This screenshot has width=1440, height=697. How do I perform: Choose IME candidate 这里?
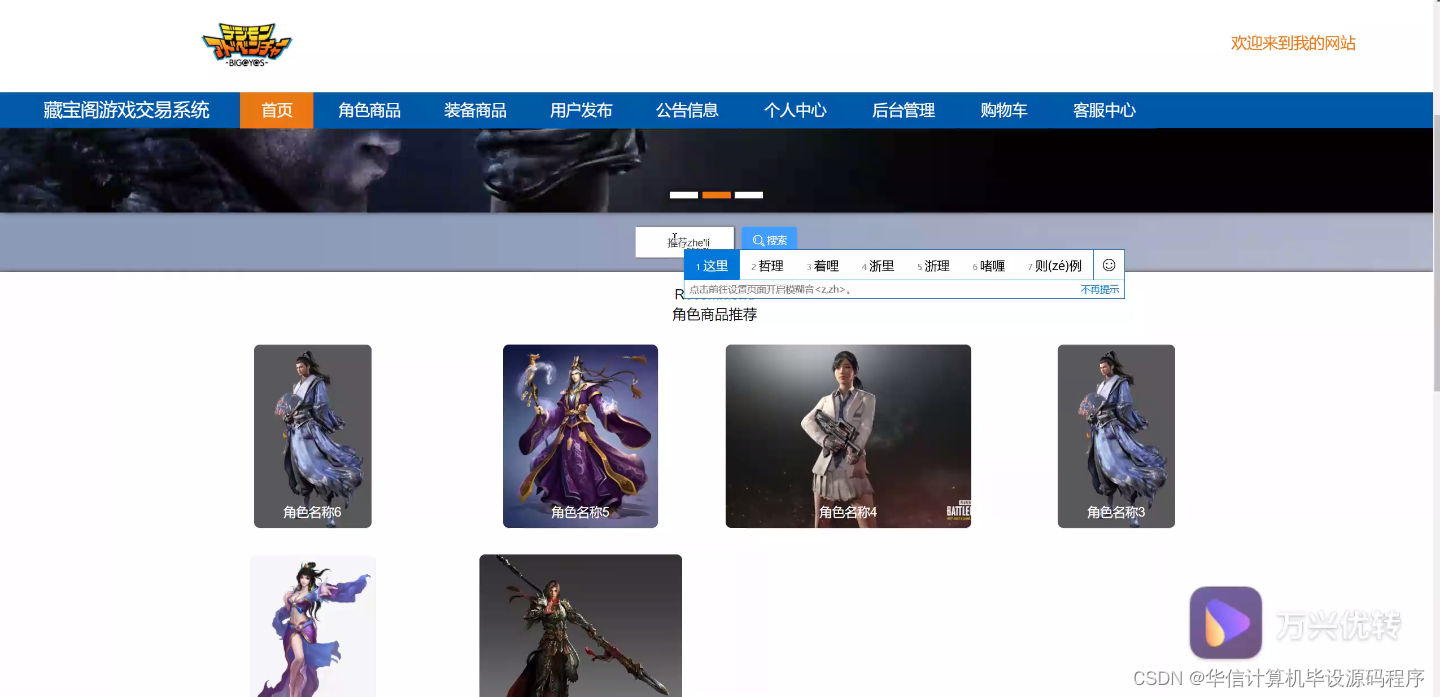pyautogui.click(x=712, y=265)
